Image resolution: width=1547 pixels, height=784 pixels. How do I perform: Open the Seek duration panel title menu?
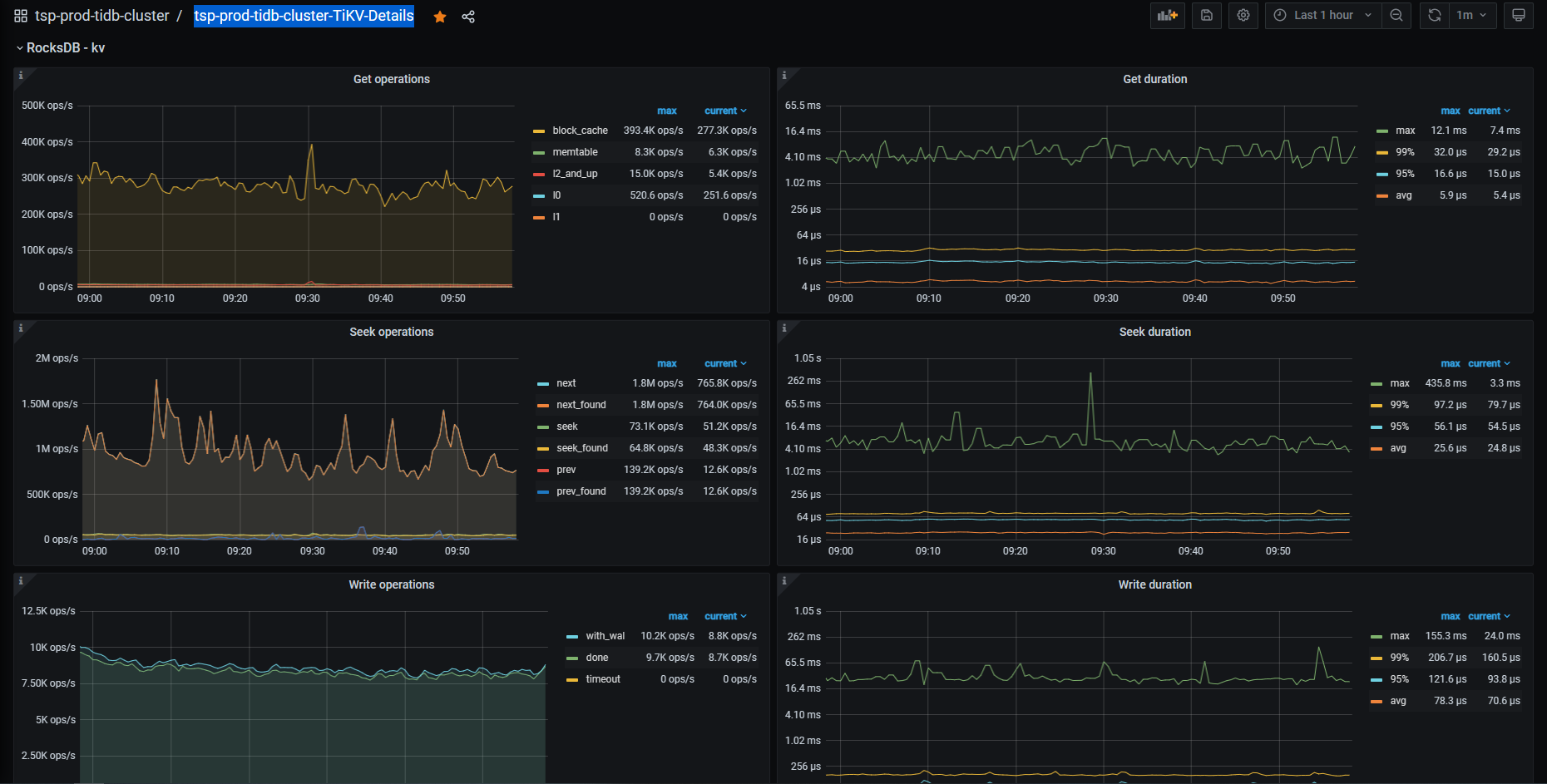pyautogui.click(x=1154, y=332)
